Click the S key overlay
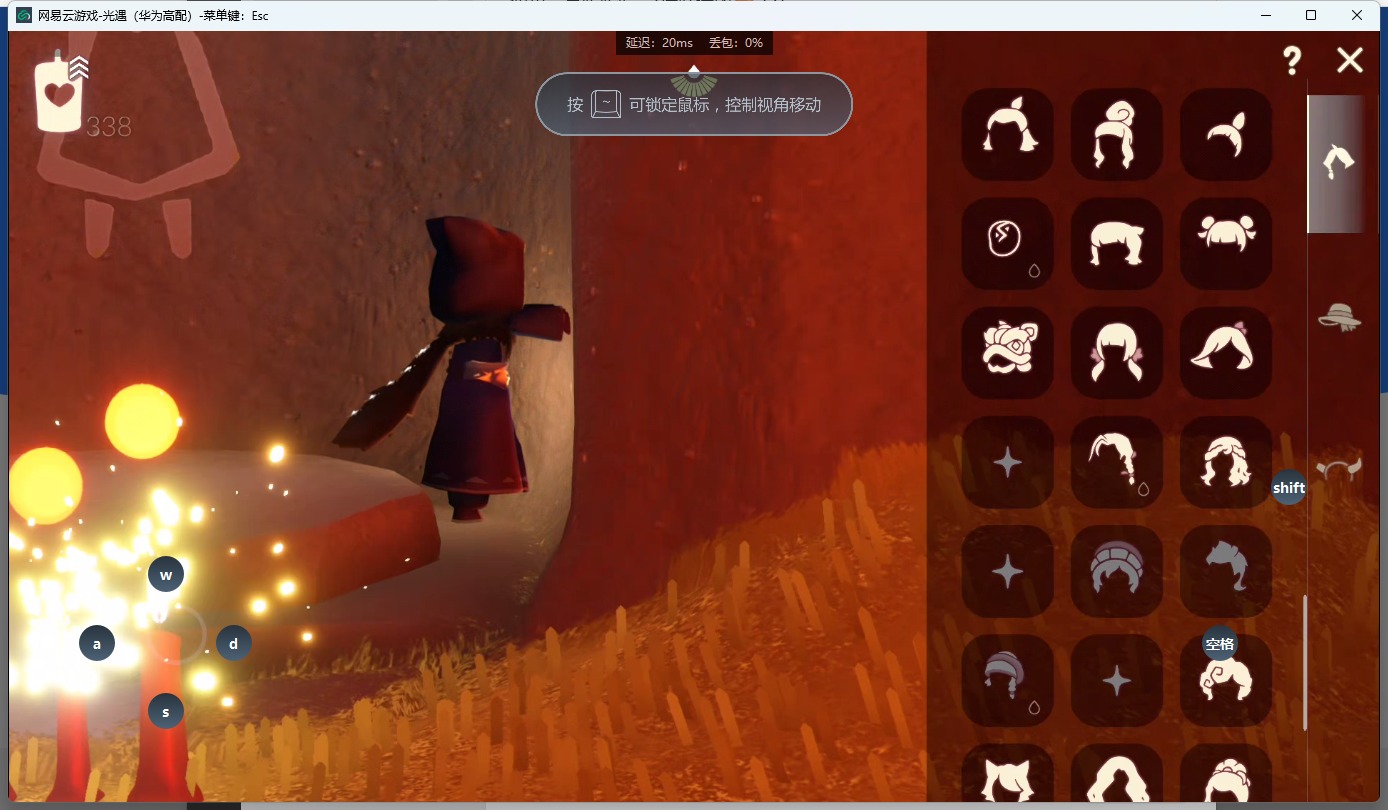The width and height of the screenshot is (1388, 810). (166, 712)
